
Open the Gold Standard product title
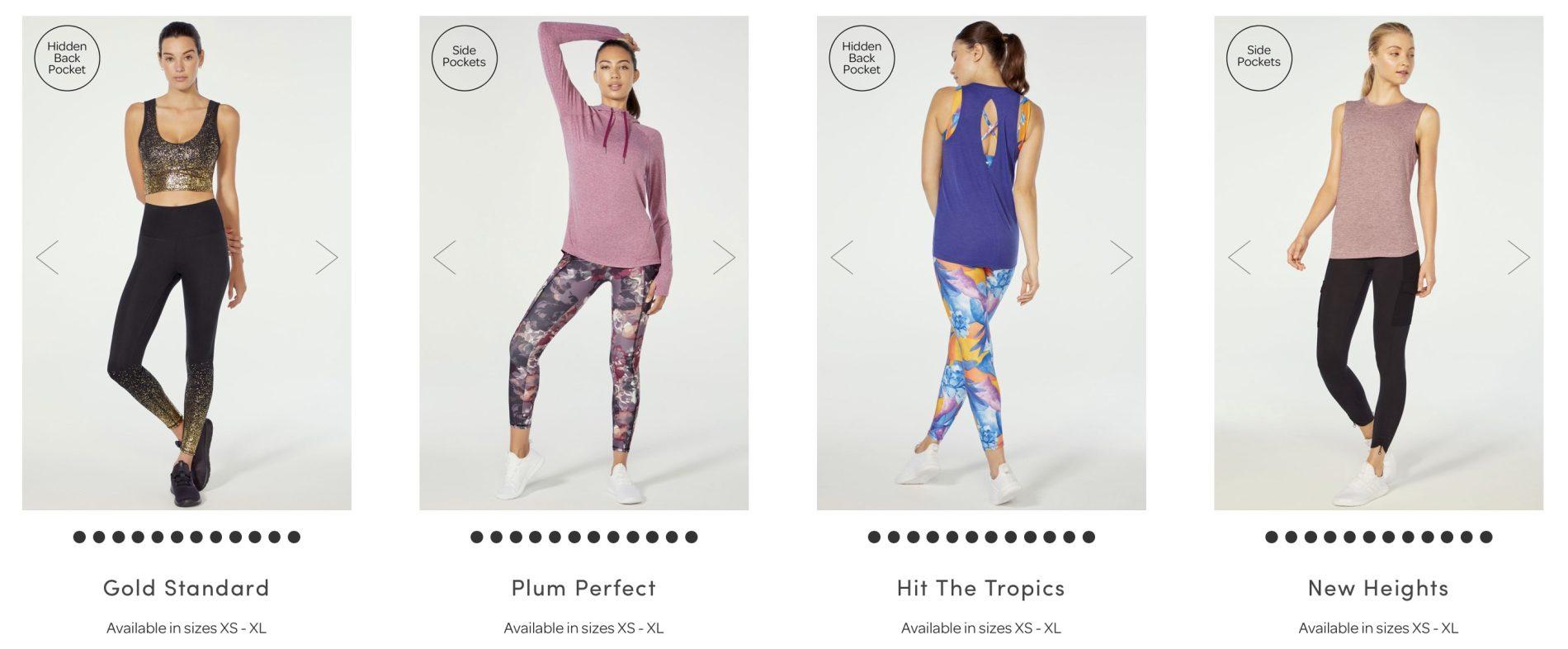[187, 588]
